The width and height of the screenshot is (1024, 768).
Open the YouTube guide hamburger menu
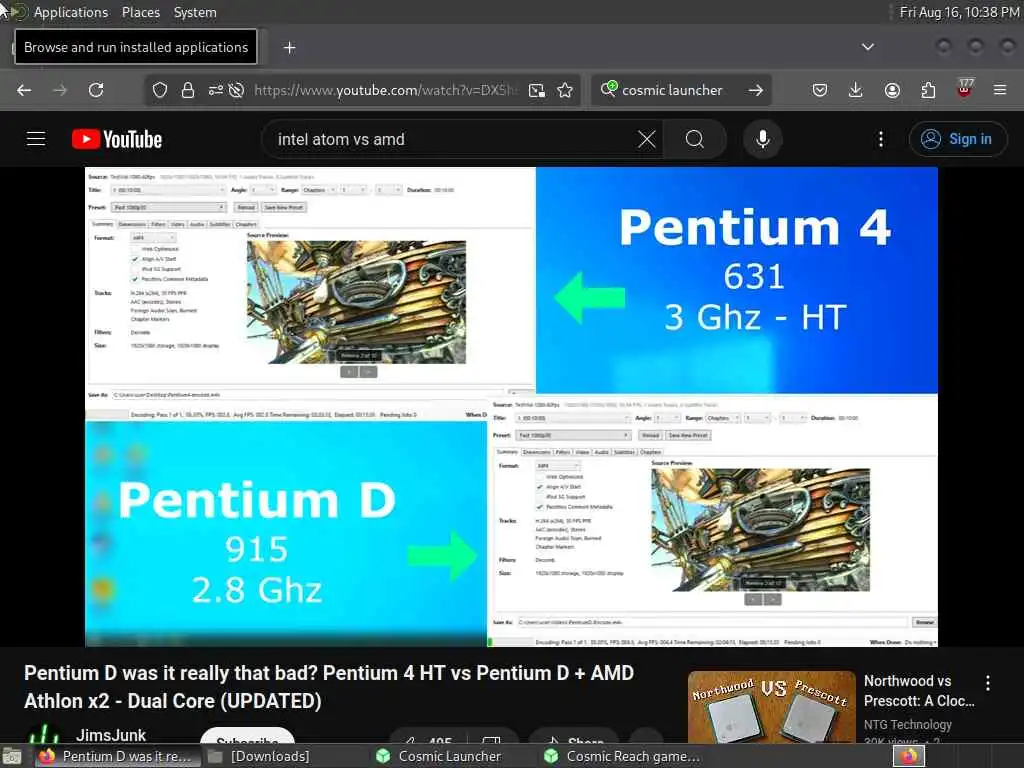(x=36, y=139)
